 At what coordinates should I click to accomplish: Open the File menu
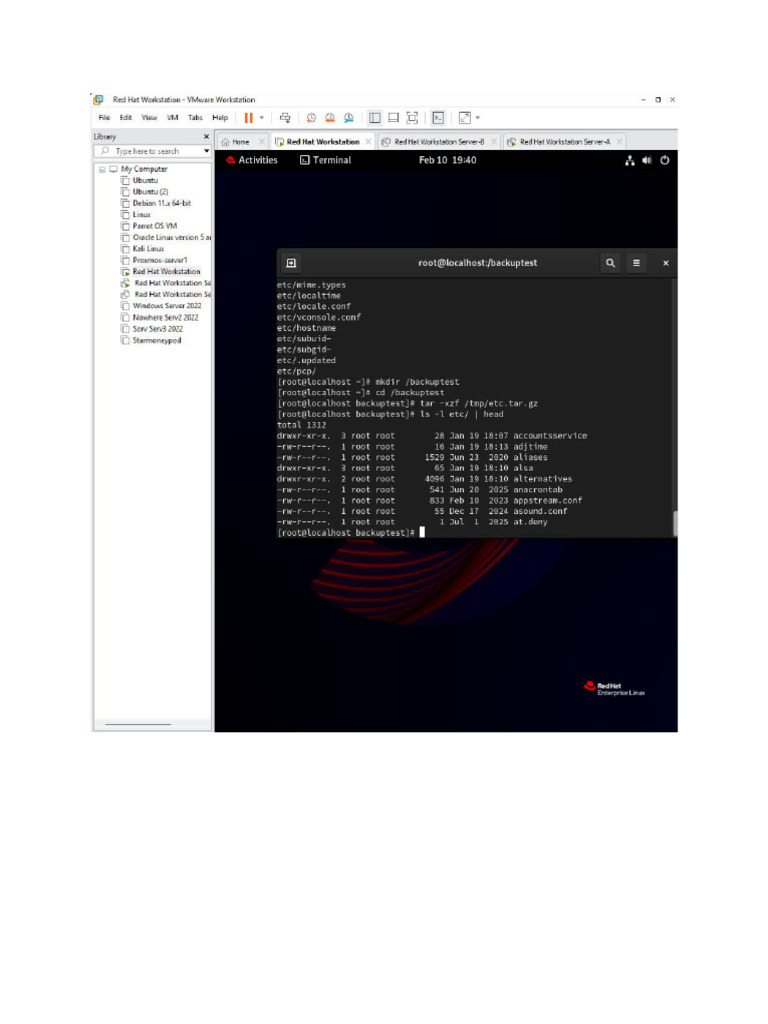coord(104,118)
